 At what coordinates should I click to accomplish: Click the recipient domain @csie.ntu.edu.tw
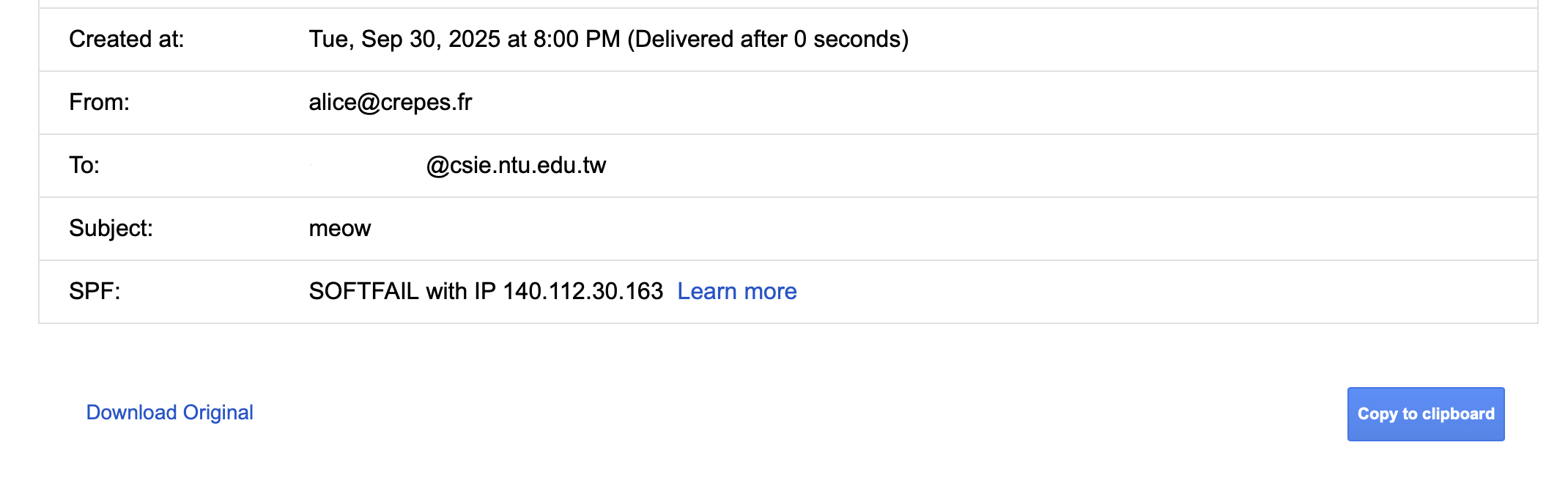click(x=516, y=166)
